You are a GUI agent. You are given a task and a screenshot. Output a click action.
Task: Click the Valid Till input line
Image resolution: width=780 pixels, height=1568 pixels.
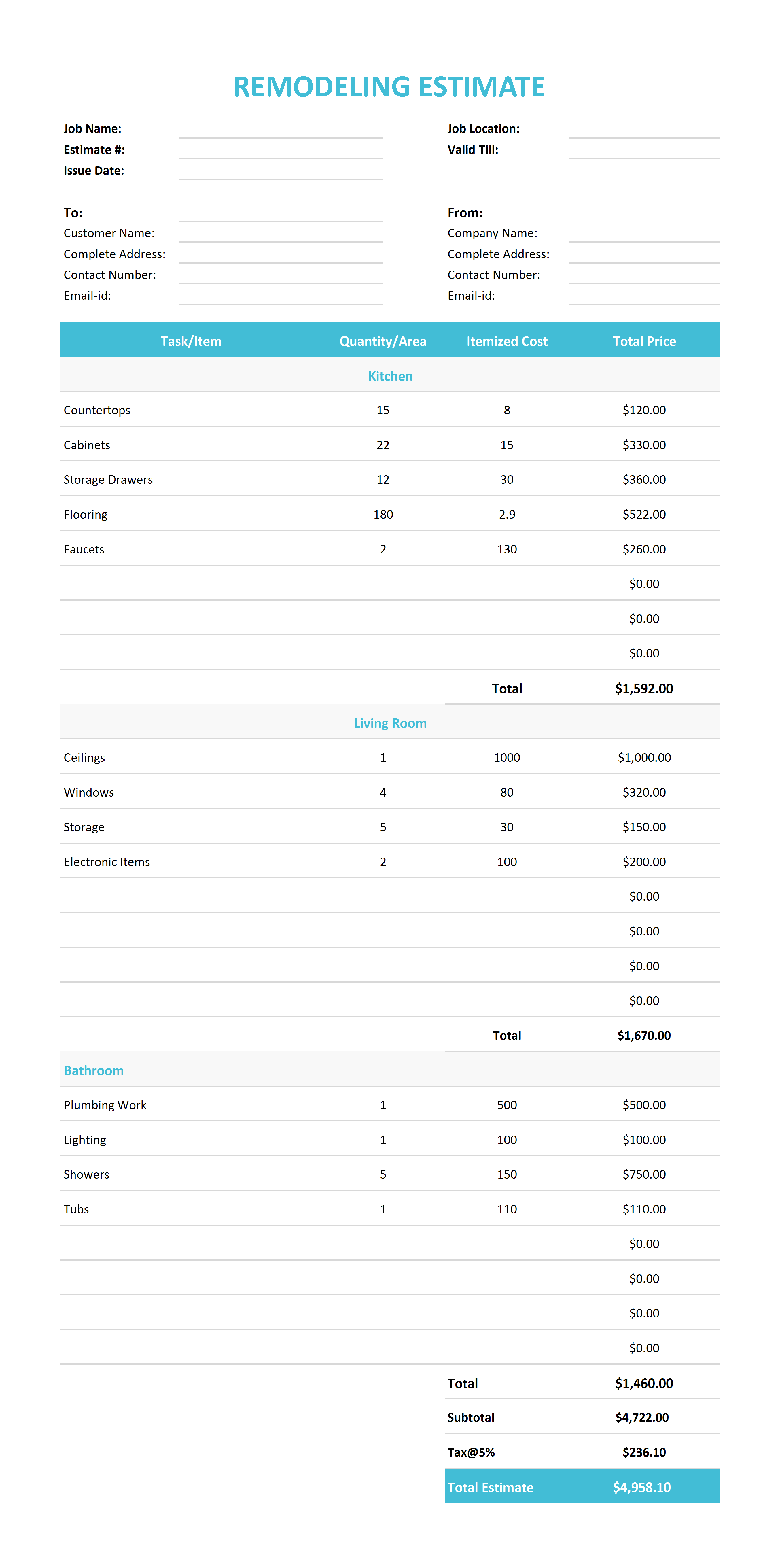pos(644,149)
